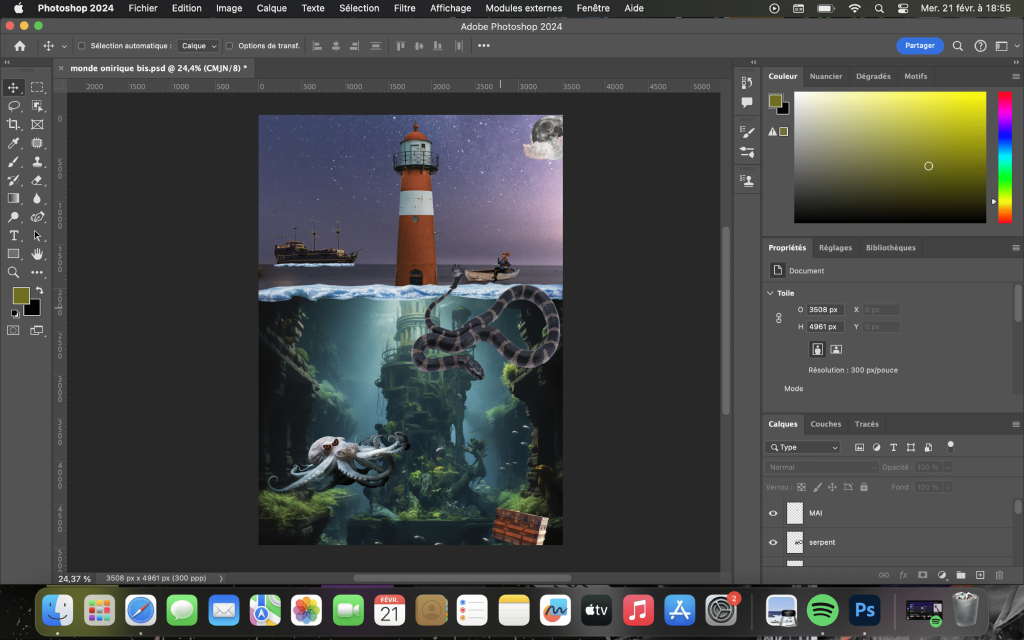Click the create new layer icon
The image size is (1024, 640).
click(980, 575)
